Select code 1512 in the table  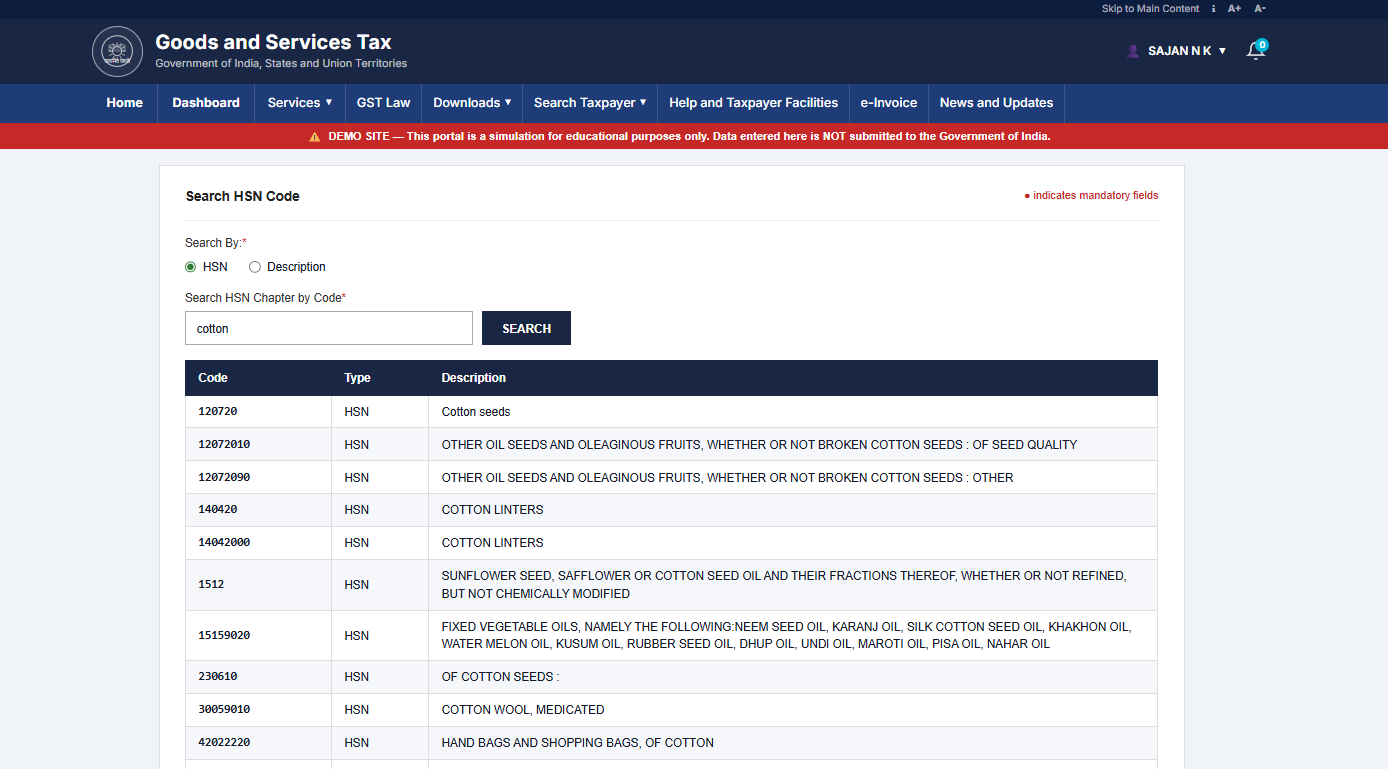pos(211,584)
